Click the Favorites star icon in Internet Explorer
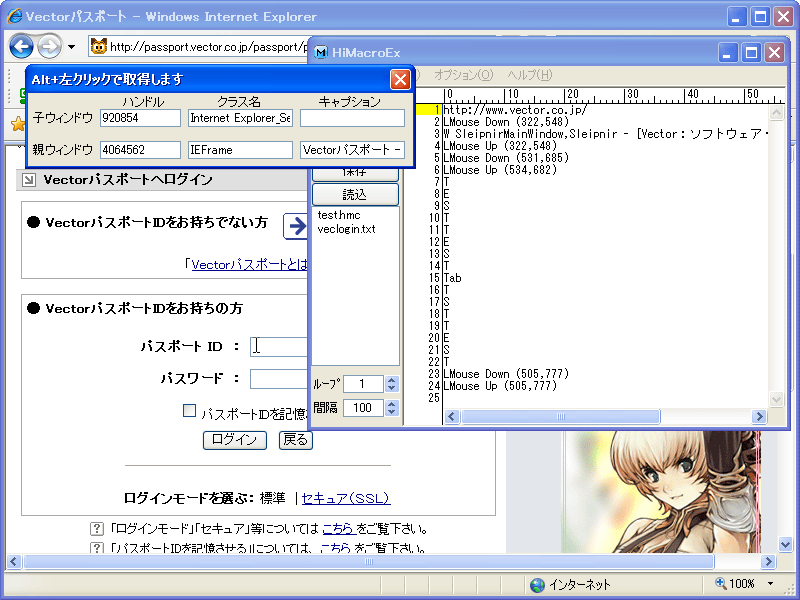This screenshot has width=800, height=600. click(17, 123)
